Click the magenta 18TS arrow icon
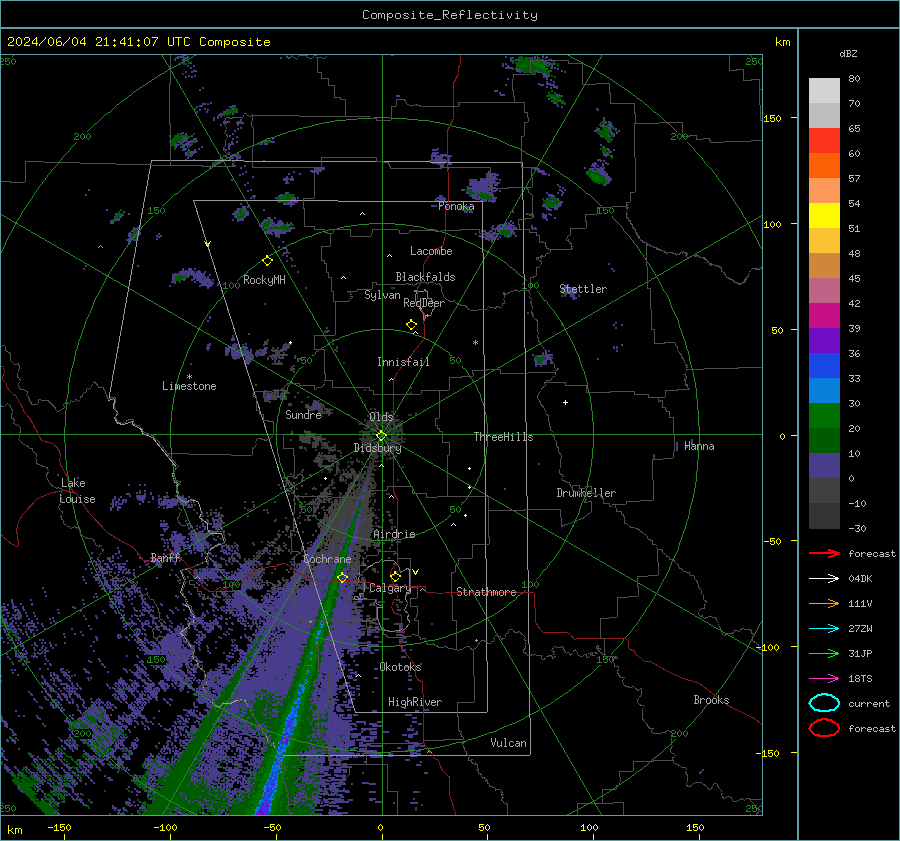This screenshot has height=841, width=900. pos(824,679)
